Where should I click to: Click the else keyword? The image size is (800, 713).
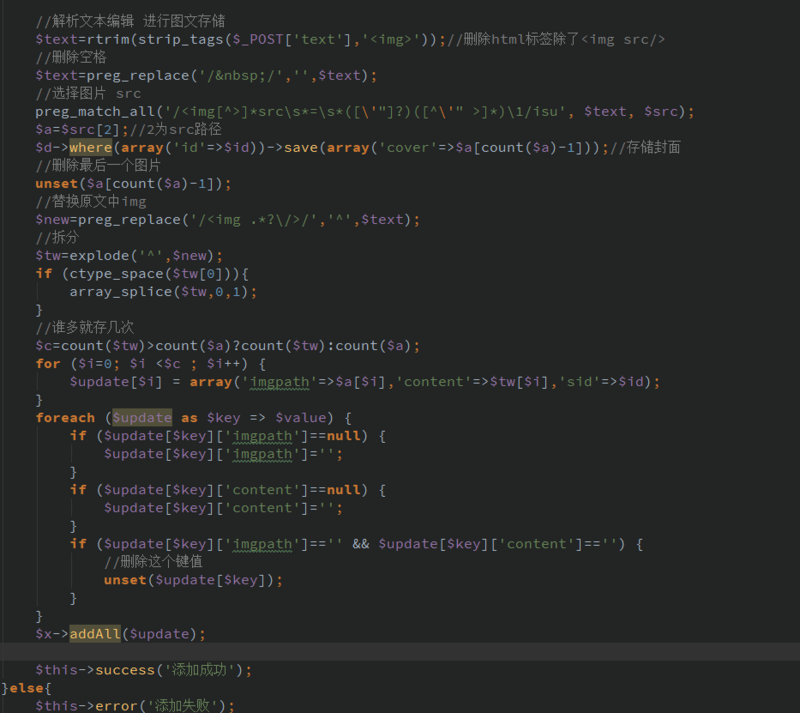point(27,688)
